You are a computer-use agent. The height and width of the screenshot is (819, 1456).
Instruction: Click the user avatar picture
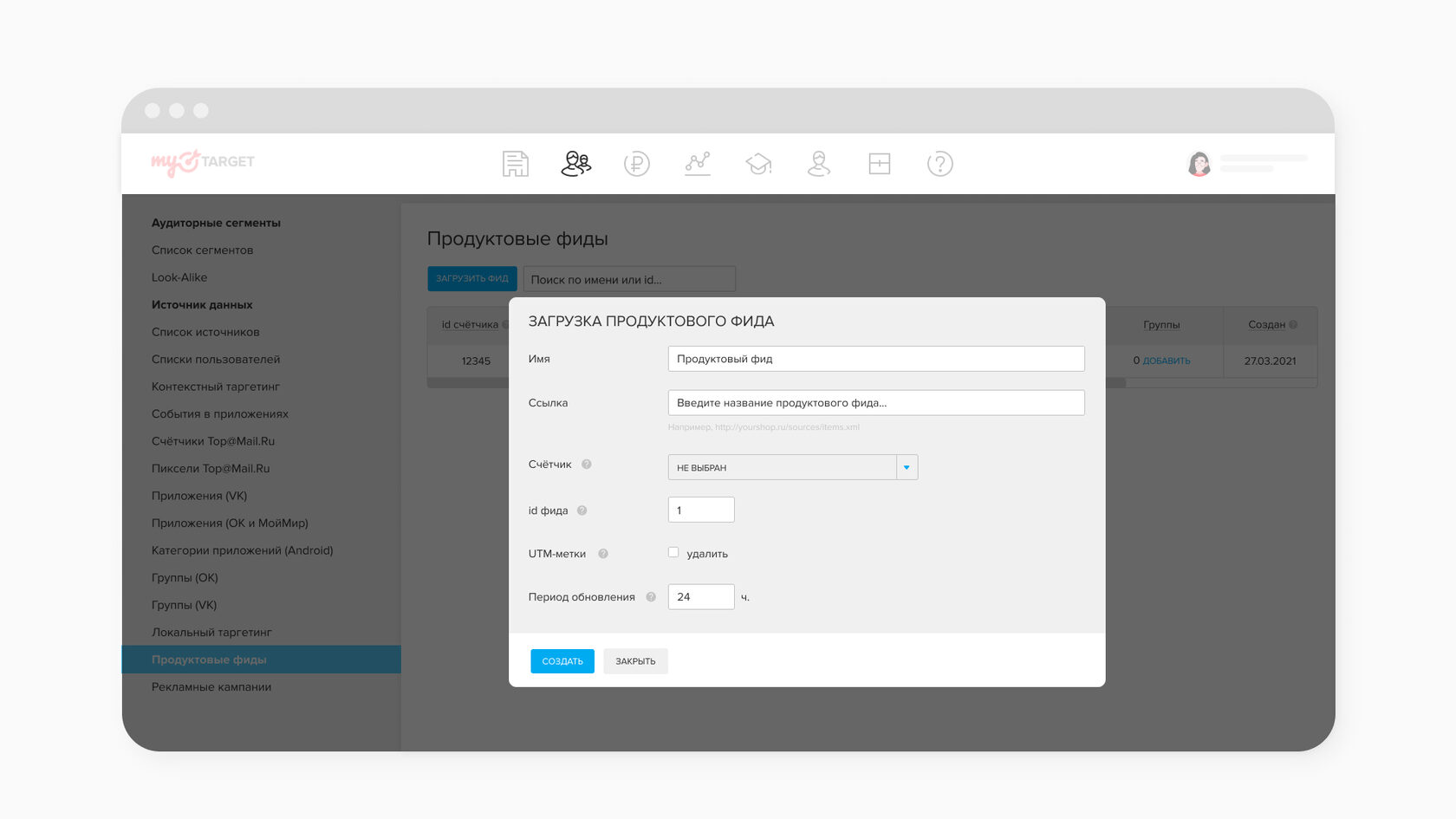[x=1199, y=164]
